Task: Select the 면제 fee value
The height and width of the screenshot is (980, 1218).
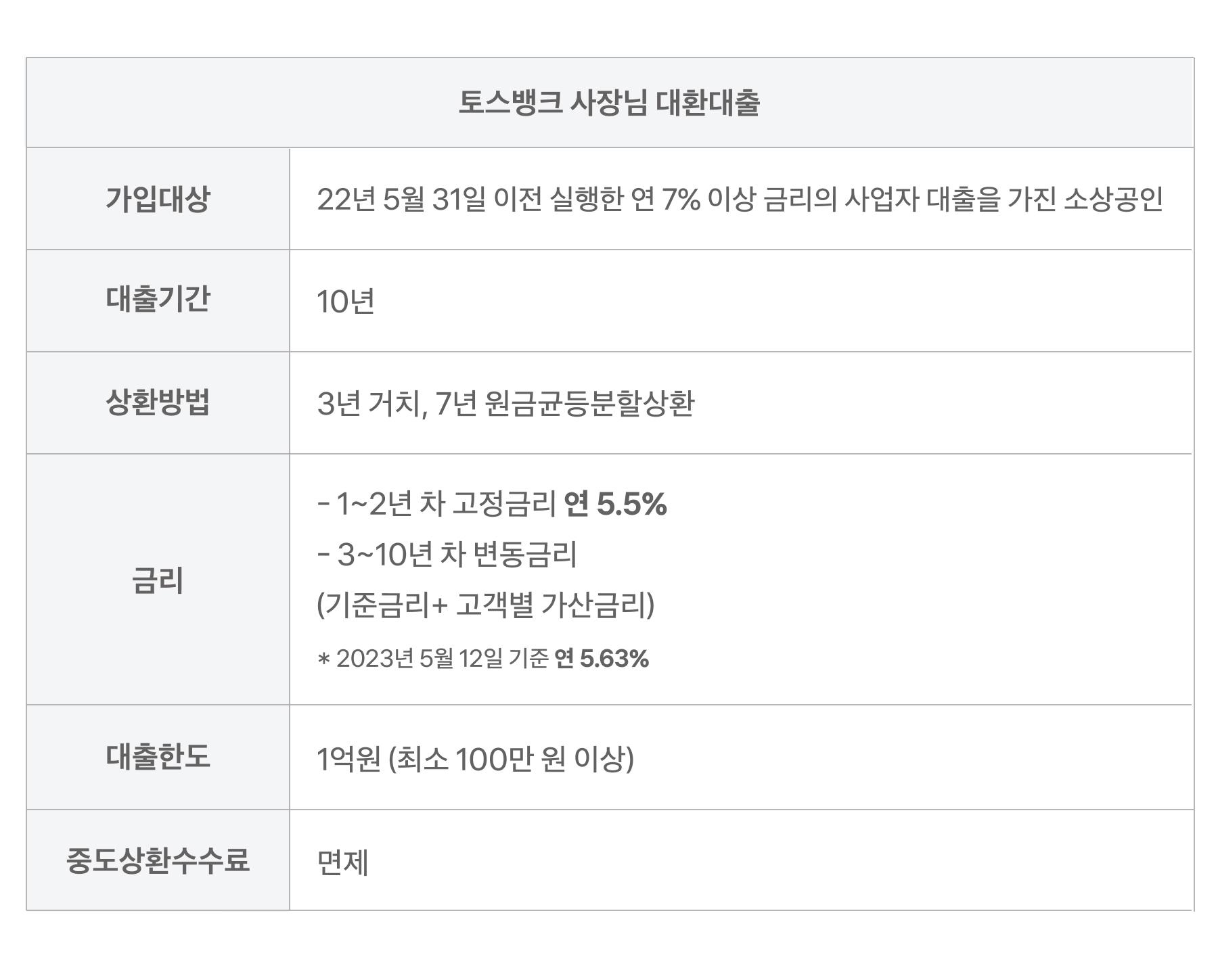Action: pyautogui.click(x=342, y=862)
